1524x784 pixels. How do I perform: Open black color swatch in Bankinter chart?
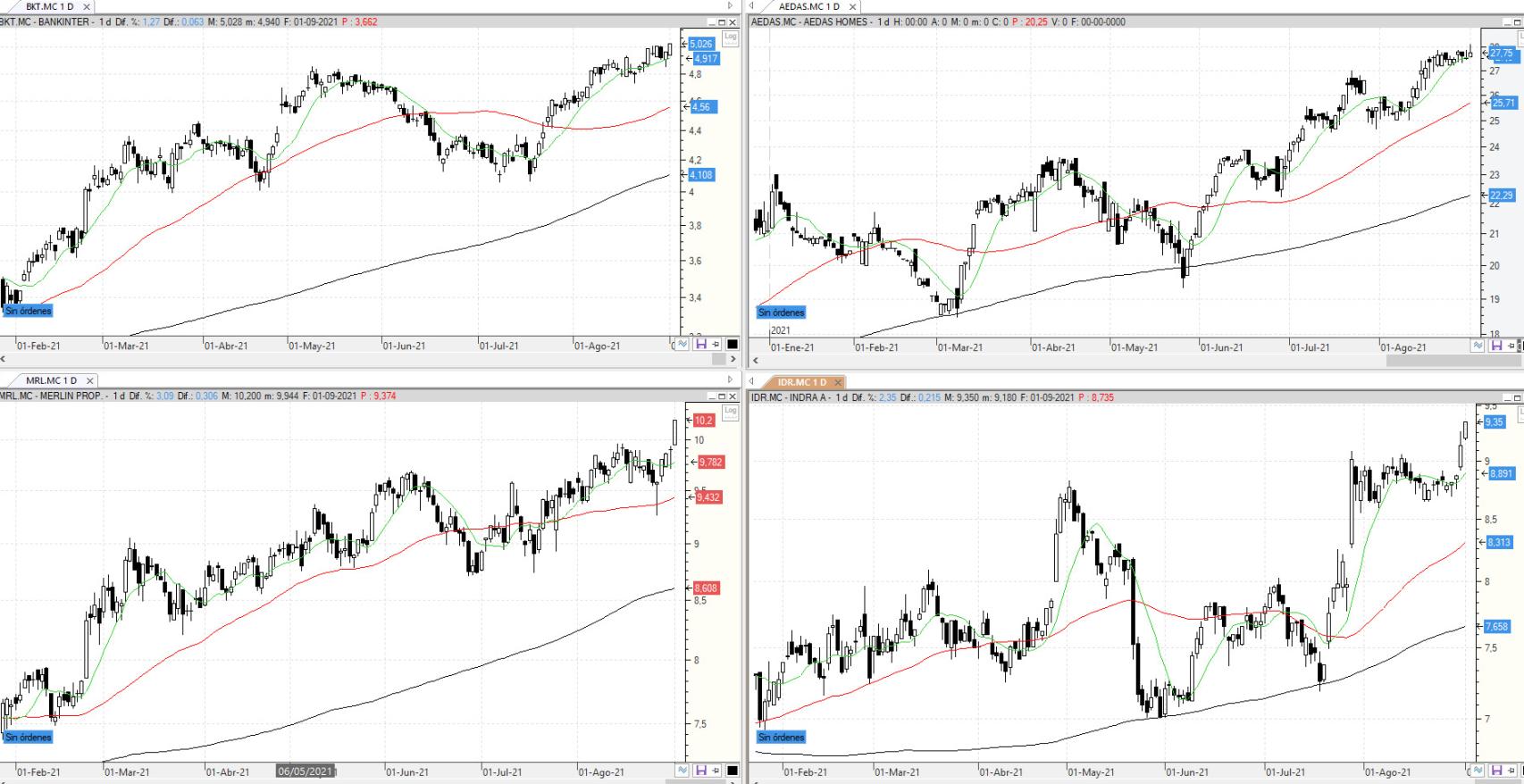[733, 344]
